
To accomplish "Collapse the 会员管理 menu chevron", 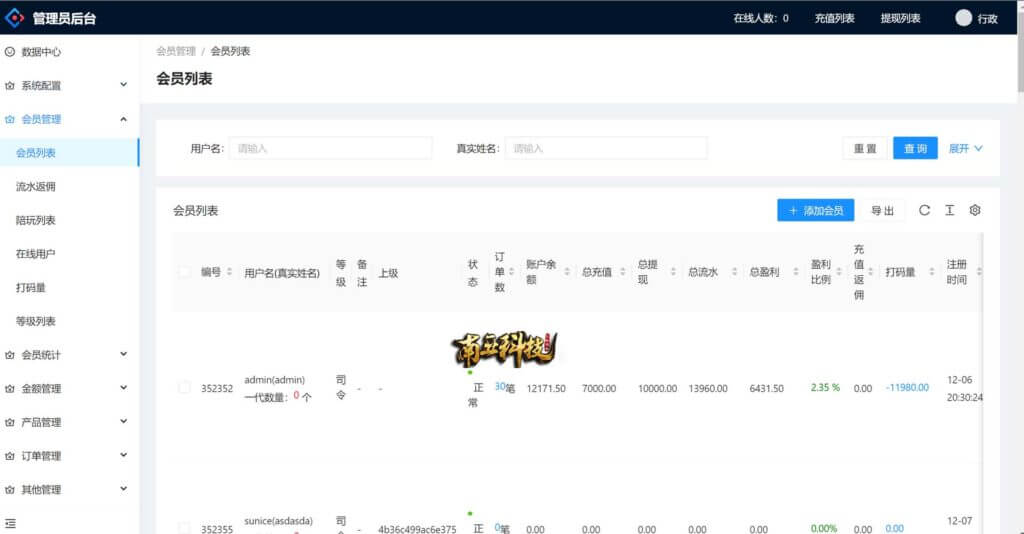I will click(123, 119).
